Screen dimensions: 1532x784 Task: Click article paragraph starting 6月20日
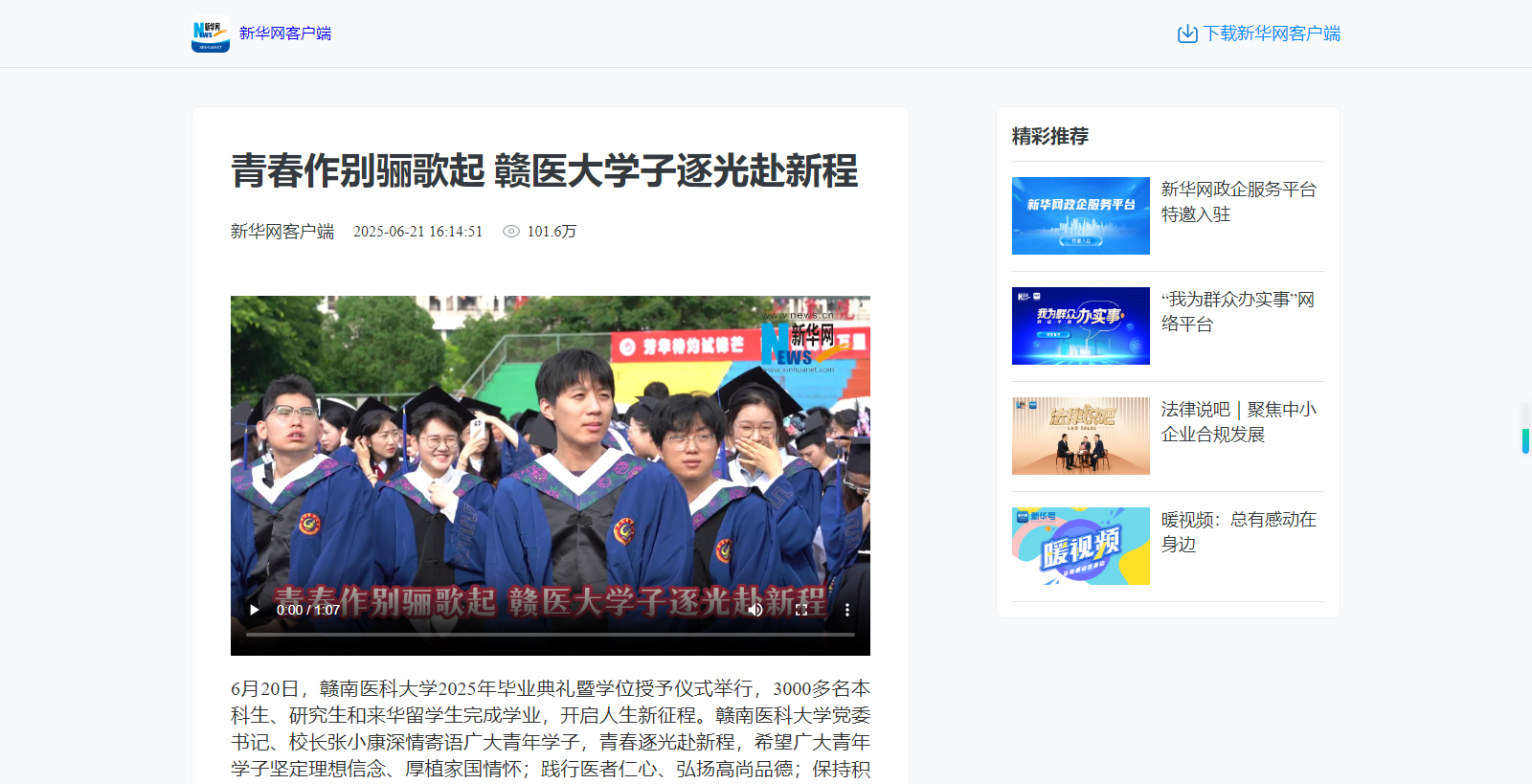tap(551, 729)
